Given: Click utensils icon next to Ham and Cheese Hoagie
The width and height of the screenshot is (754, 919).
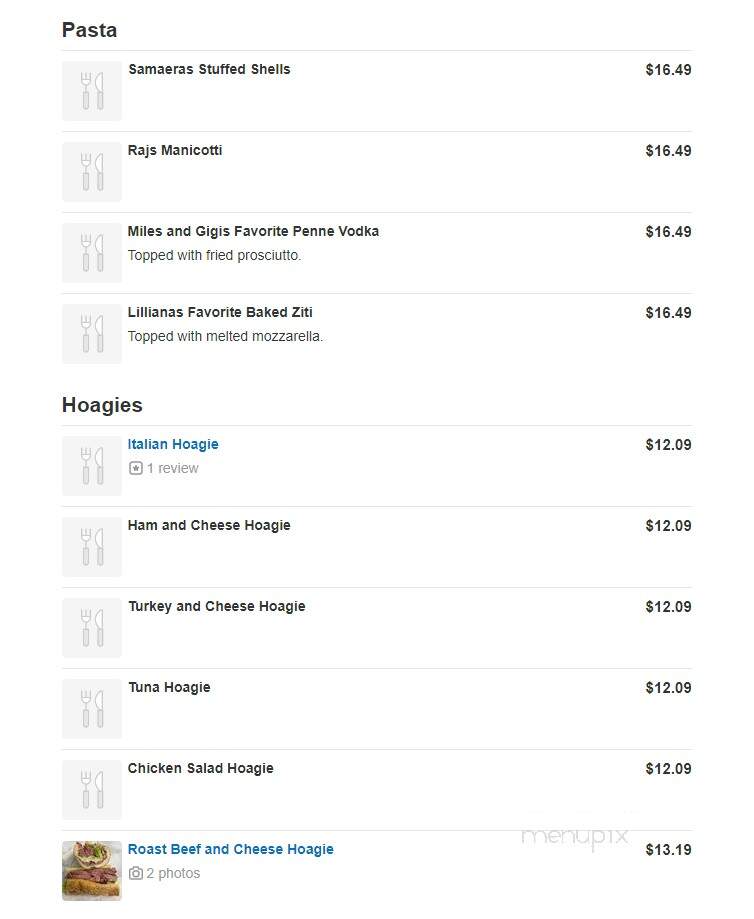Looking at the screenshot, I should tap(92, 547).
